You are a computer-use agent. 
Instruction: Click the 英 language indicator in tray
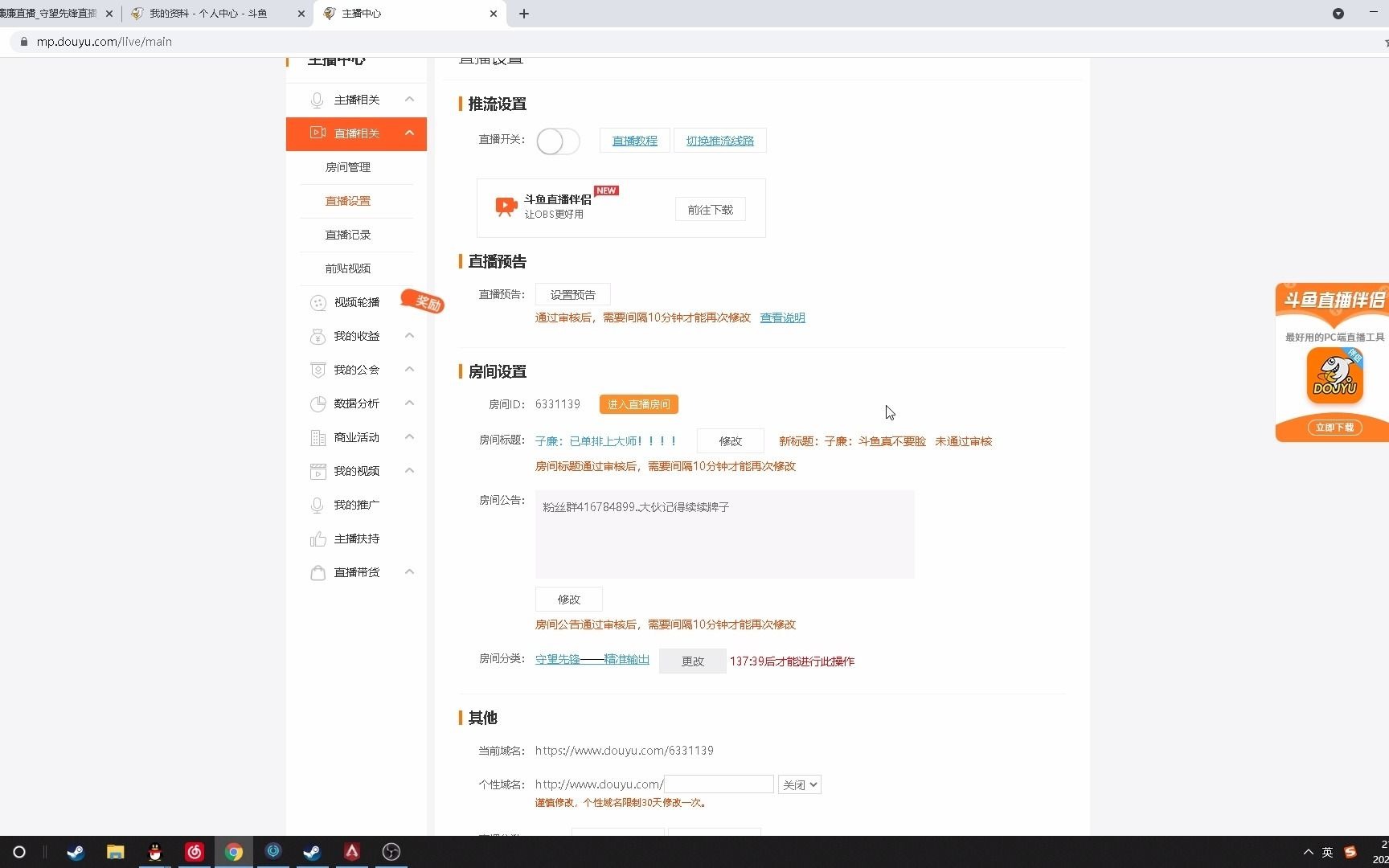point(1328,852)
